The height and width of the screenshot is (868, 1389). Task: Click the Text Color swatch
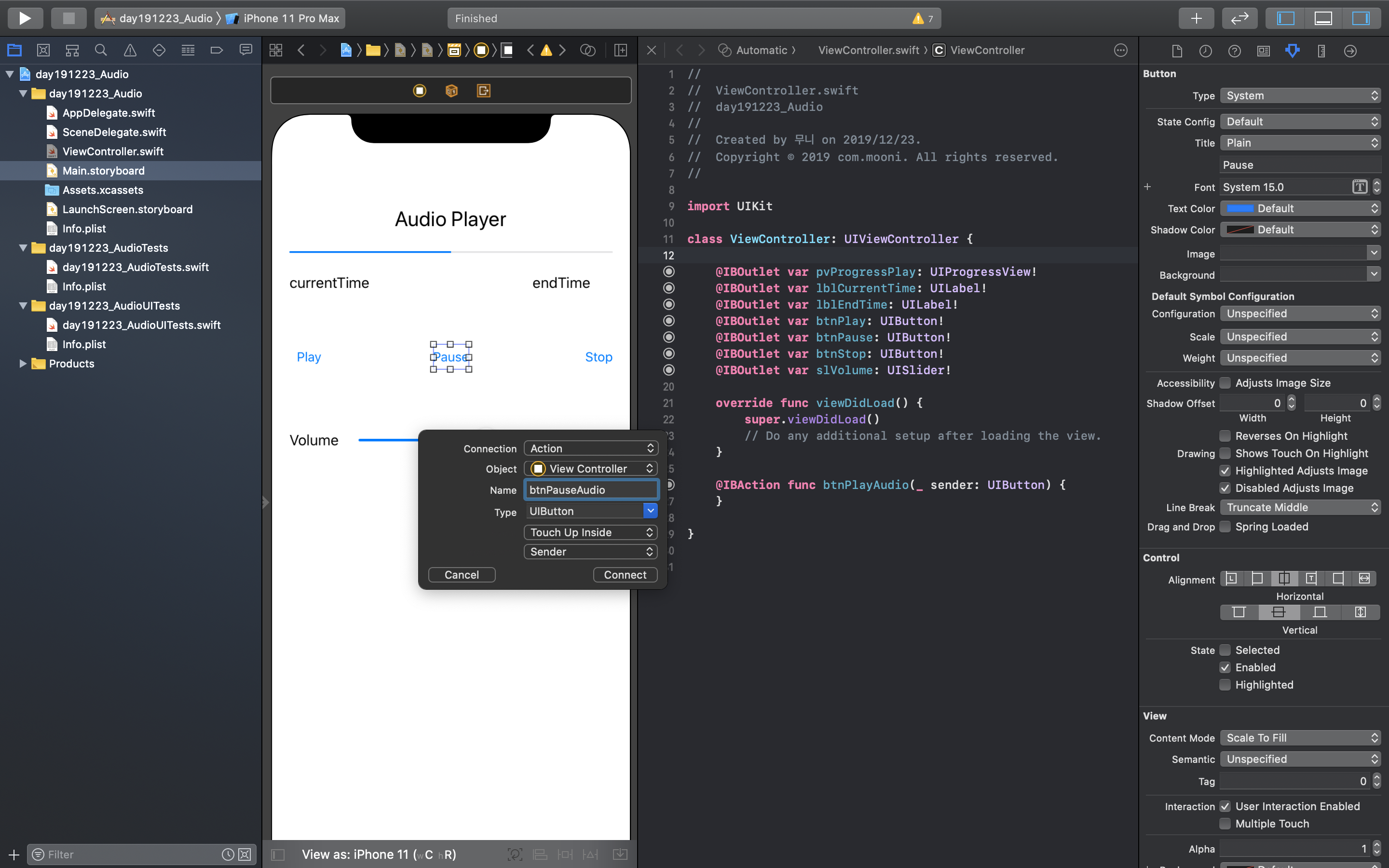1240,208
